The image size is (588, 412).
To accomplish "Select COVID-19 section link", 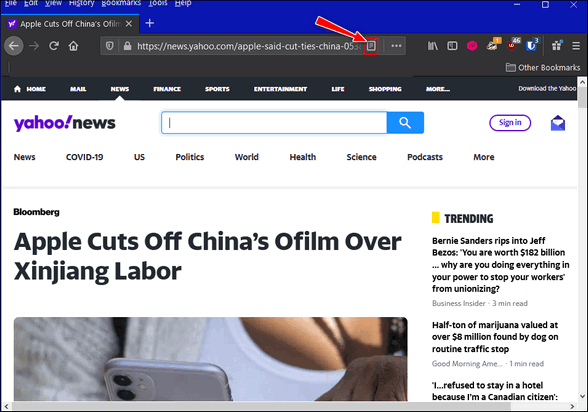I will 84,157.
